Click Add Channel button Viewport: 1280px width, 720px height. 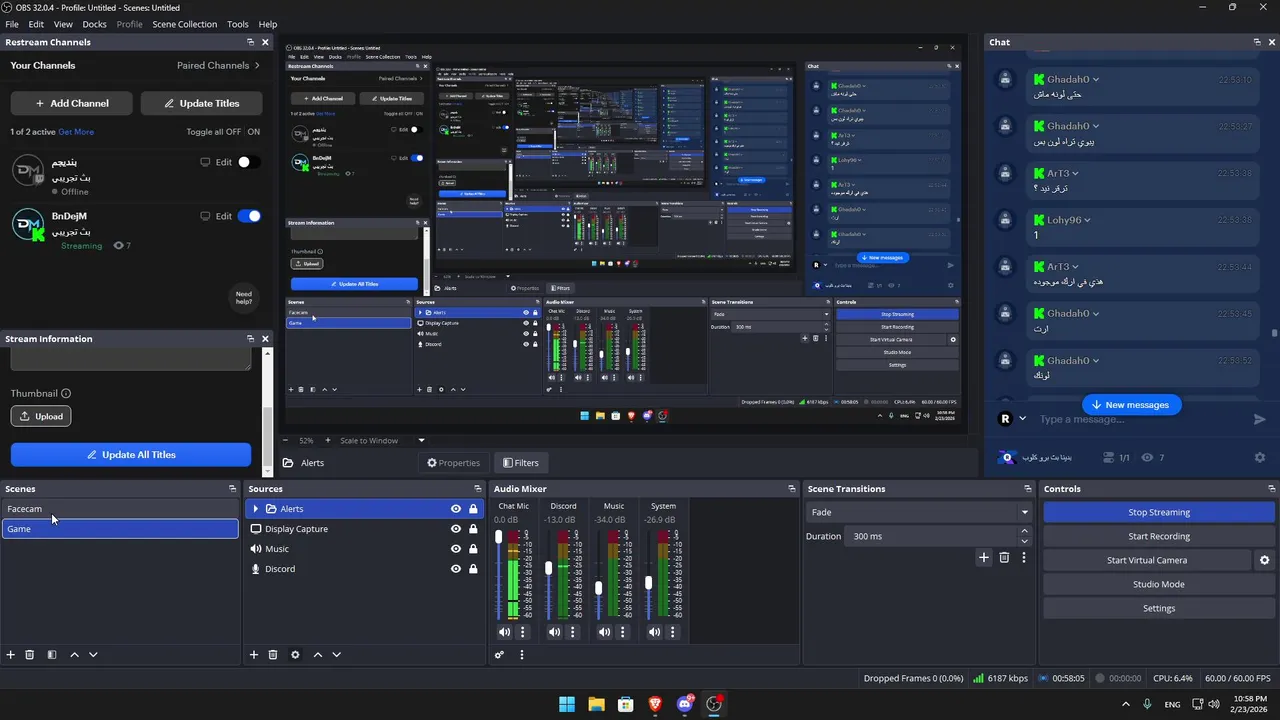[72, 103]
